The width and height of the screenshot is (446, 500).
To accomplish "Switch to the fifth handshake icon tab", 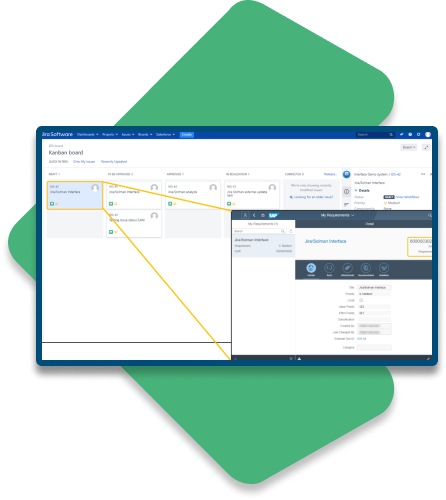I will [x=384, y=269].
